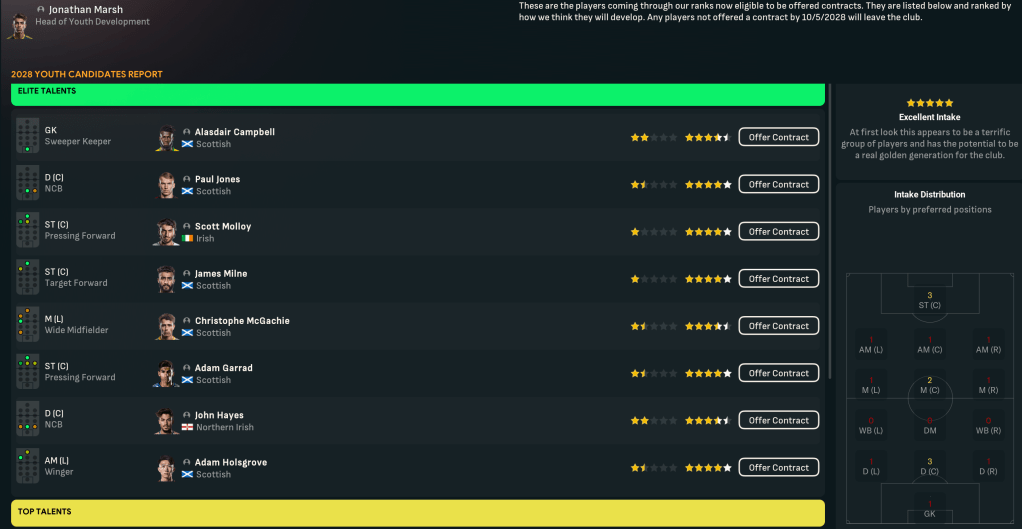Open Adam Holsgrove's player profile link
Viewport: 1022px width, 529px height.
click(231, 463)
